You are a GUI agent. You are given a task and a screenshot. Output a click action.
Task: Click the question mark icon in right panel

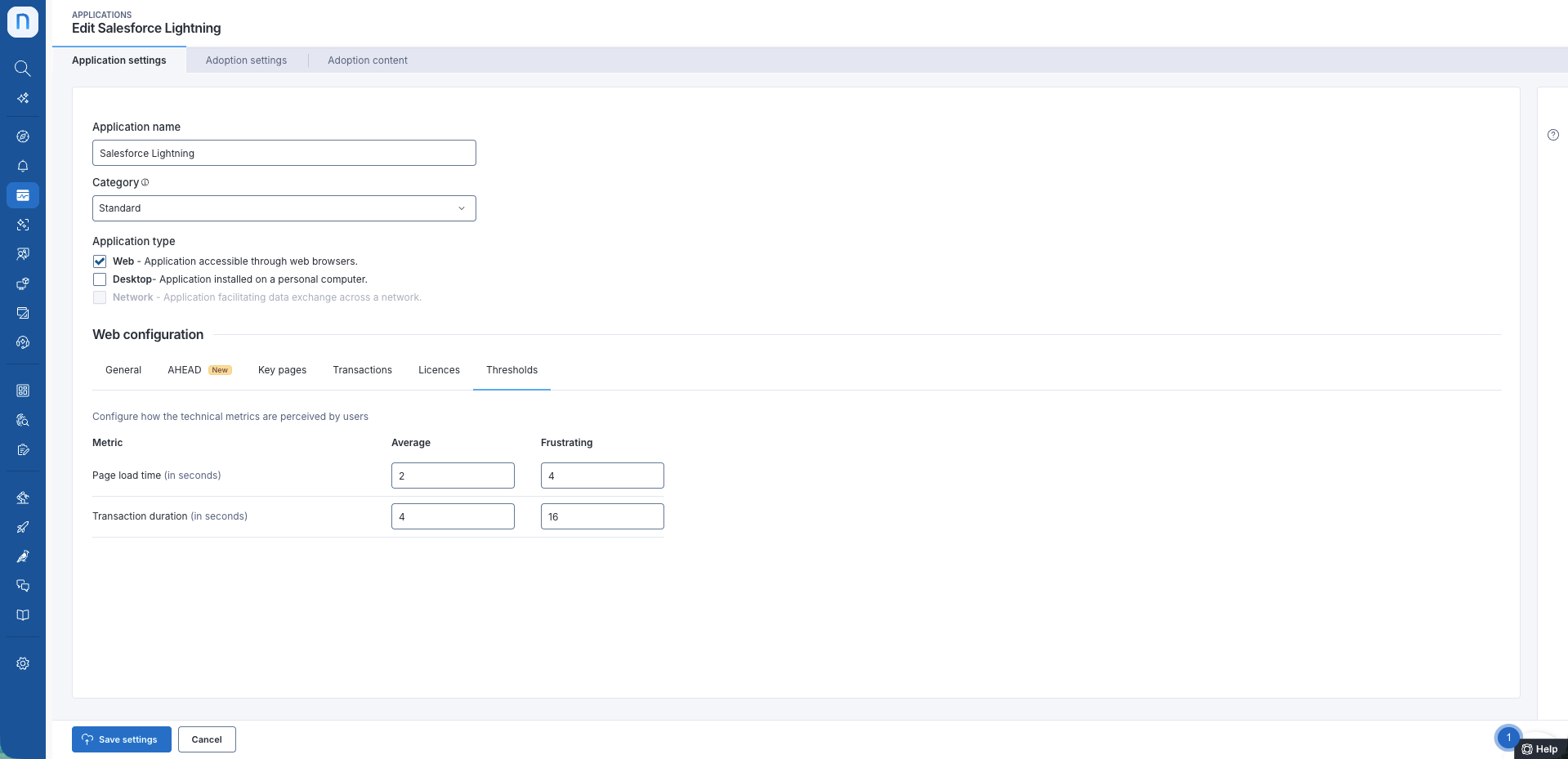pyautogui.click(x=1553, y=135)
